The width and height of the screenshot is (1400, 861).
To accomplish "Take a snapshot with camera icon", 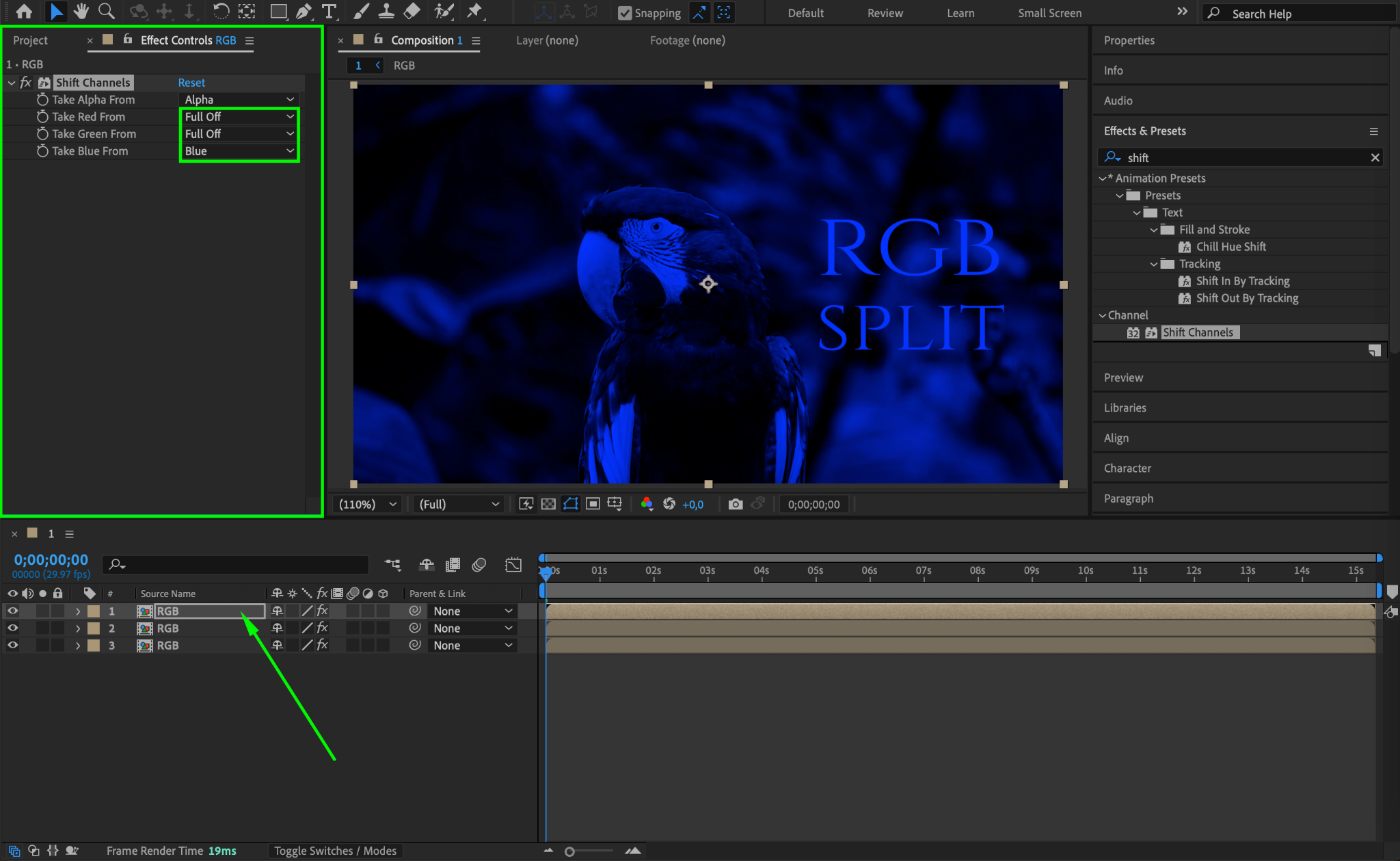I will click(735, 504).
